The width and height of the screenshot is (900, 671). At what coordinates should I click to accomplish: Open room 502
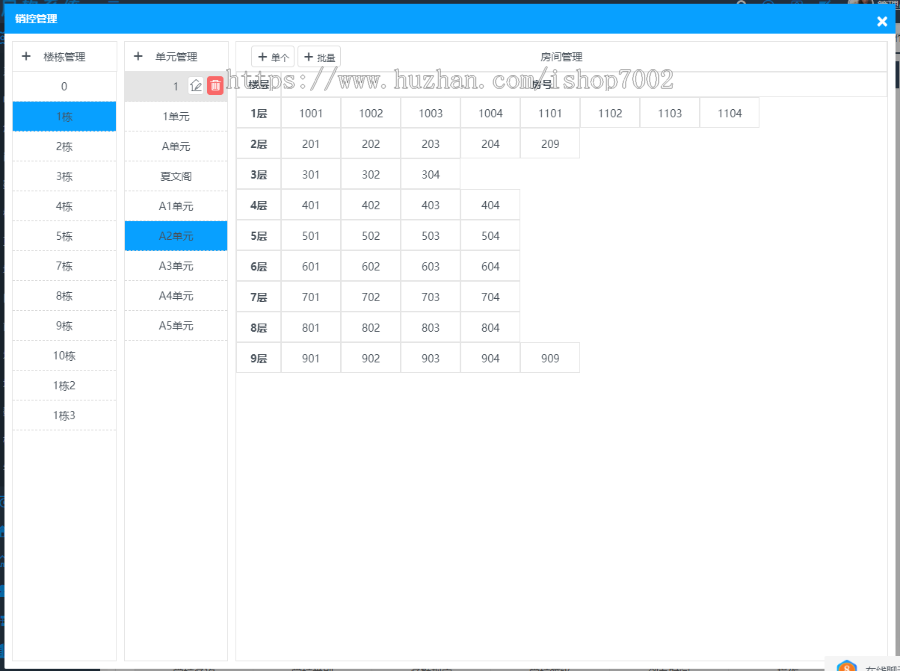pyautogui.click(x=371, y=236)
